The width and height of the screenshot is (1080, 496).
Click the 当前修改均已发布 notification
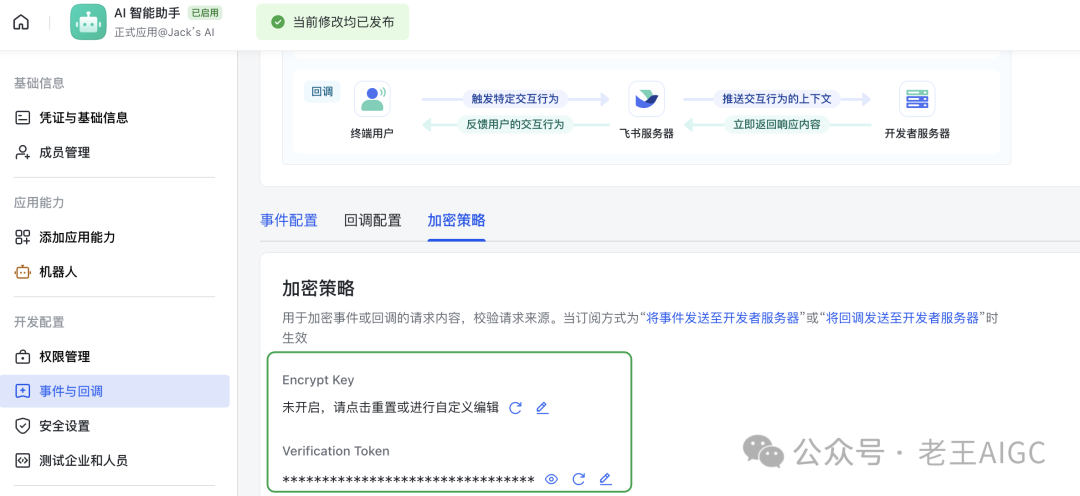pyautogui.click(x=333, y=22)
